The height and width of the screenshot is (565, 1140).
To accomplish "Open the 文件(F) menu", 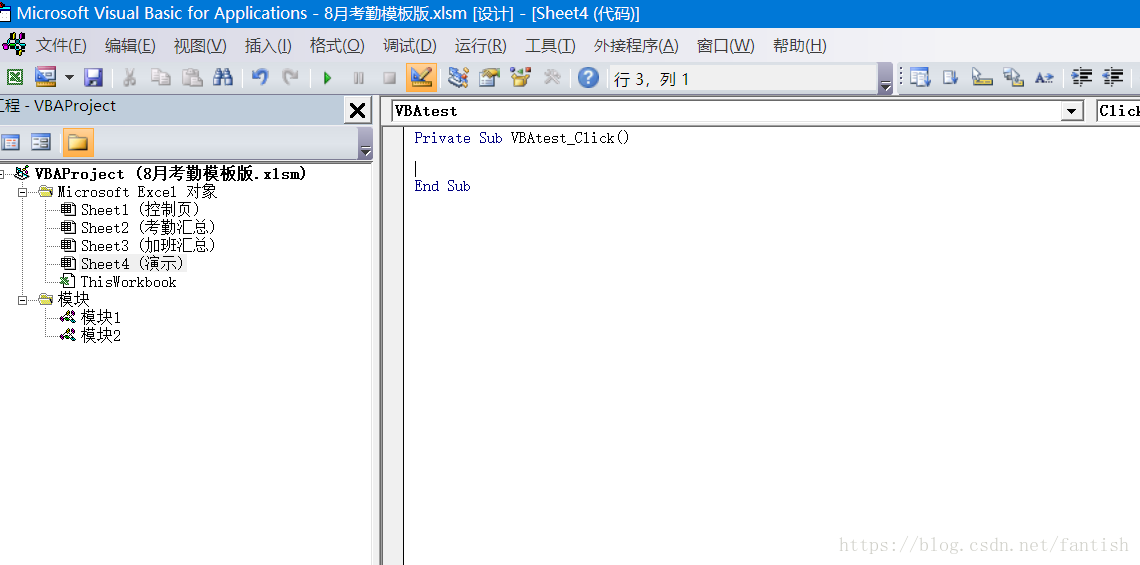I will click(x=61, y=46).
